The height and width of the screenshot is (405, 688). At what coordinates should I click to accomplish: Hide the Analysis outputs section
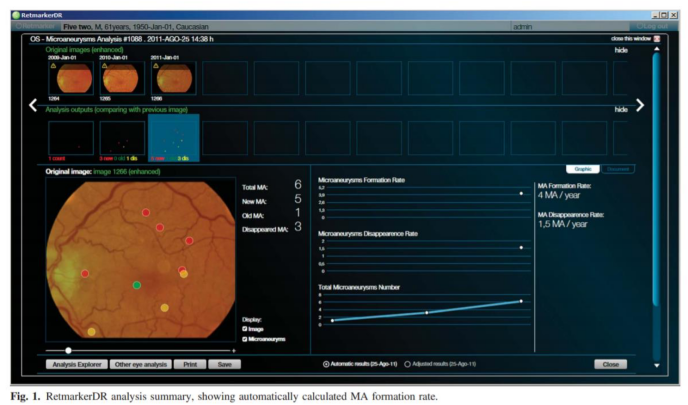click(621, 109)
